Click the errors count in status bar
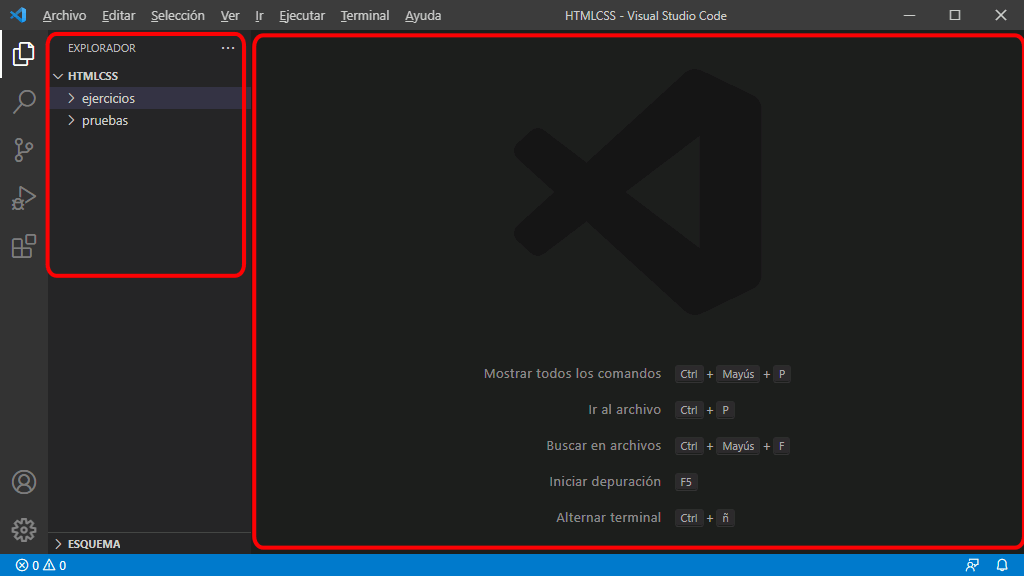Image resolution: width=1024 pixels, height=576 pixels. pos(27,566)
